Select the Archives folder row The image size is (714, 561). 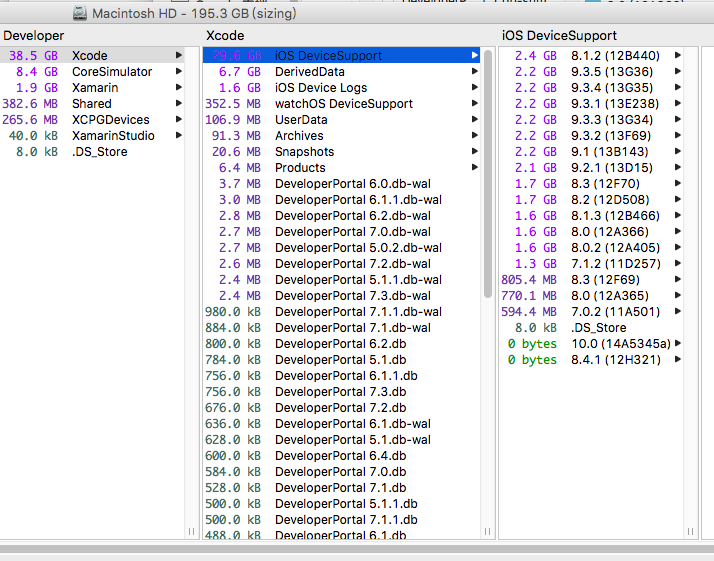(299, 136)
